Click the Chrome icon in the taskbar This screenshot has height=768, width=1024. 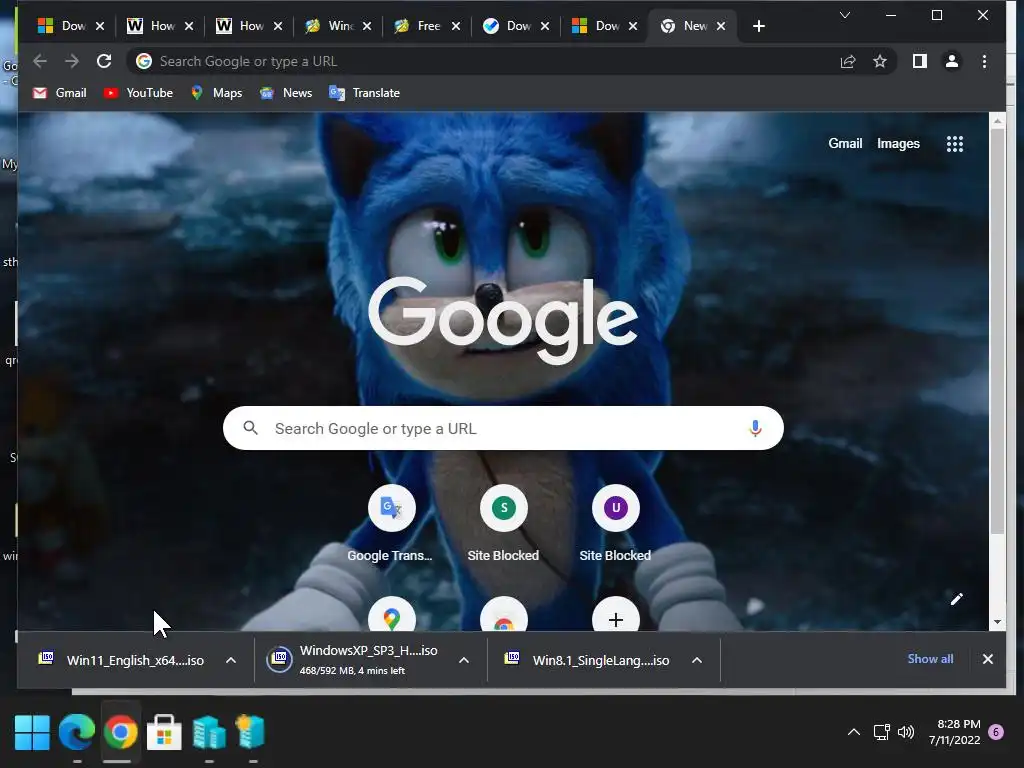point(120,732)
